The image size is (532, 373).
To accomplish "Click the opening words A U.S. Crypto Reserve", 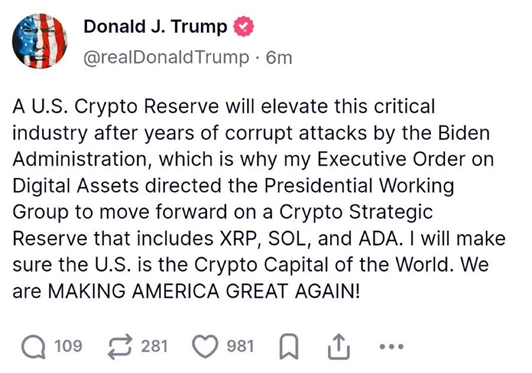I will 116,106.
